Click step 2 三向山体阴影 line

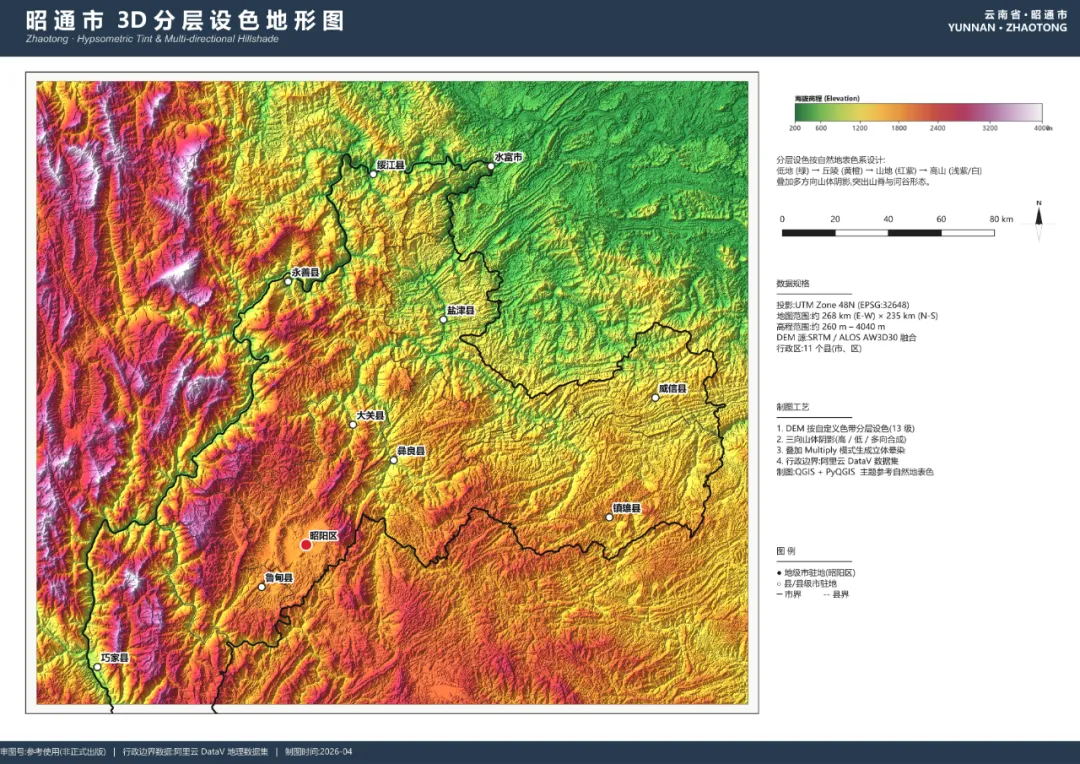click(841, 440)
